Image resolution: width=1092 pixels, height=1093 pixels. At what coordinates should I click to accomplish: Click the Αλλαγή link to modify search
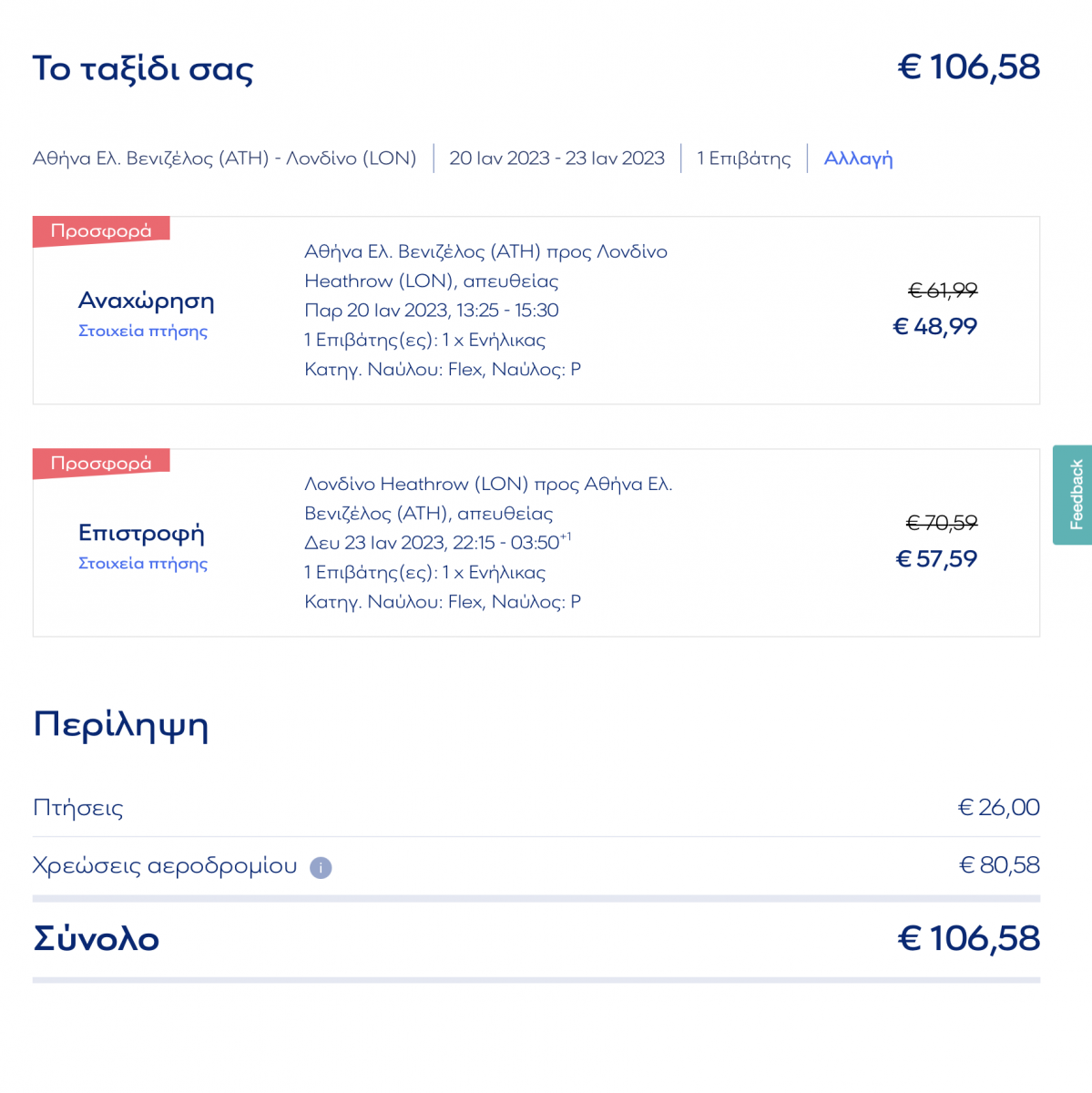point(858,158)
